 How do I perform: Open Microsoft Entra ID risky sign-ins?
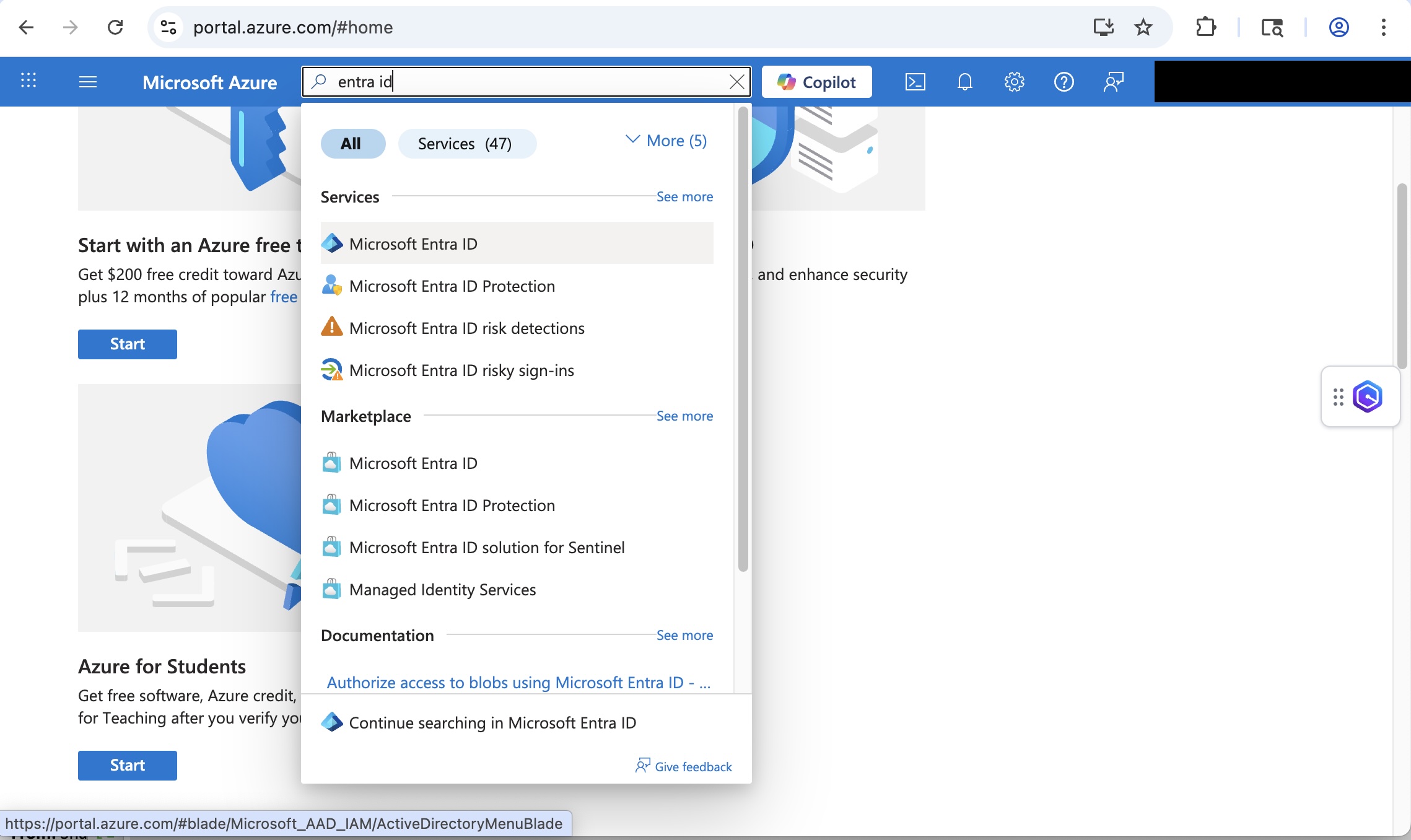click(517, 370)
